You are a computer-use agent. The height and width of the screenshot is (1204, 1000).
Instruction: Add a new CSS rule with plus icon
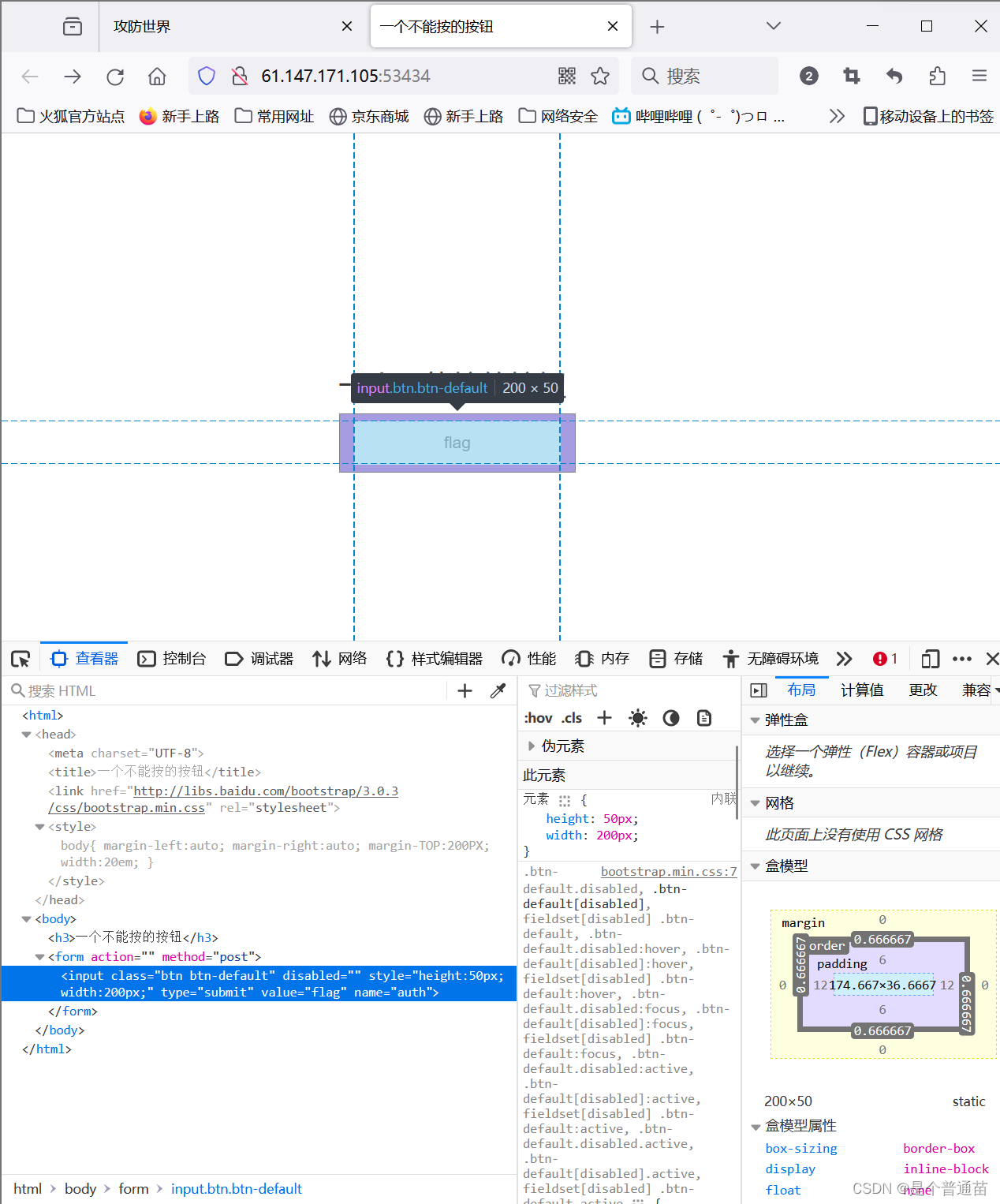(x=604, y=718)
